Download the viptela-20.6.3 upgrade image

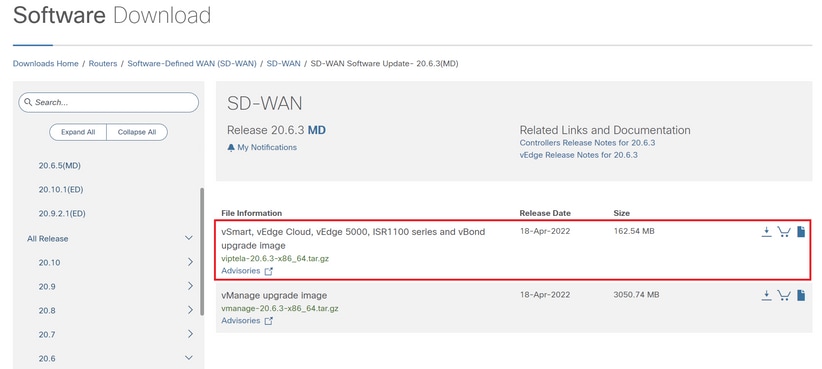766,232
